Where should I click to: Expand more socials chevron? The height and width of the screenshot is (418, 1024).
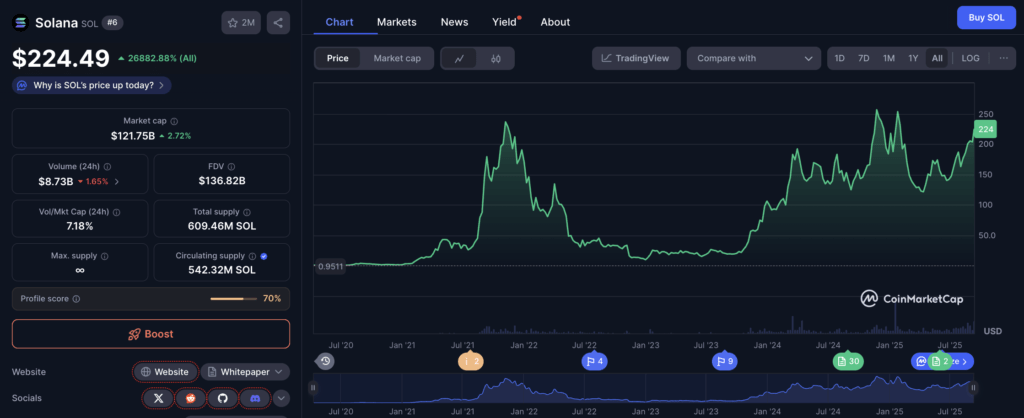tap(281, 398)
